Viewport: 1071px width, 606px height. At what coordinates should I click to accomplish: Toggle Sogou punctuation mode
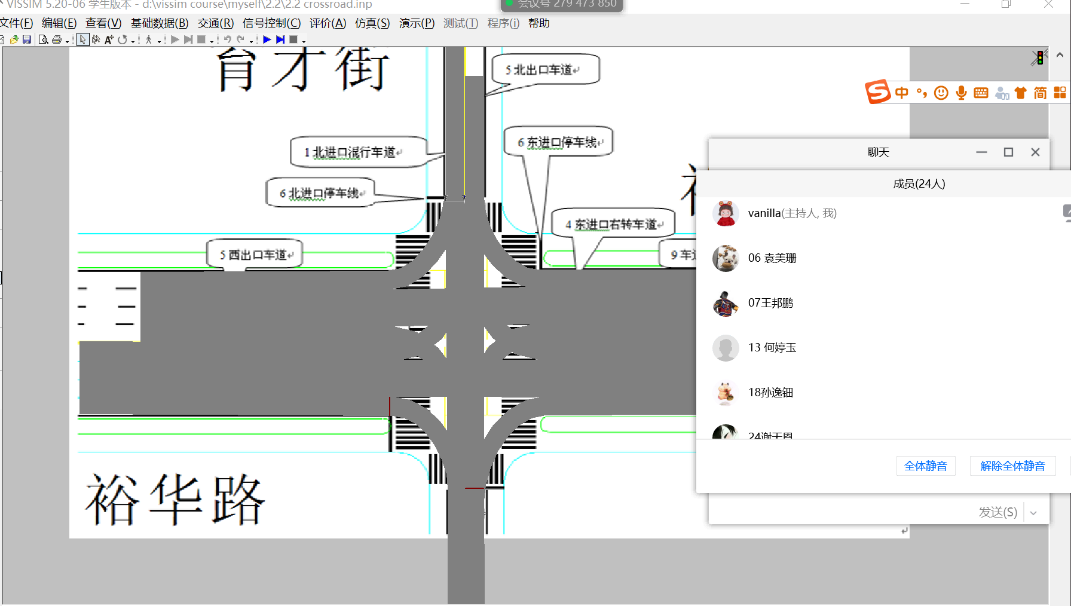tap(921, 93)
